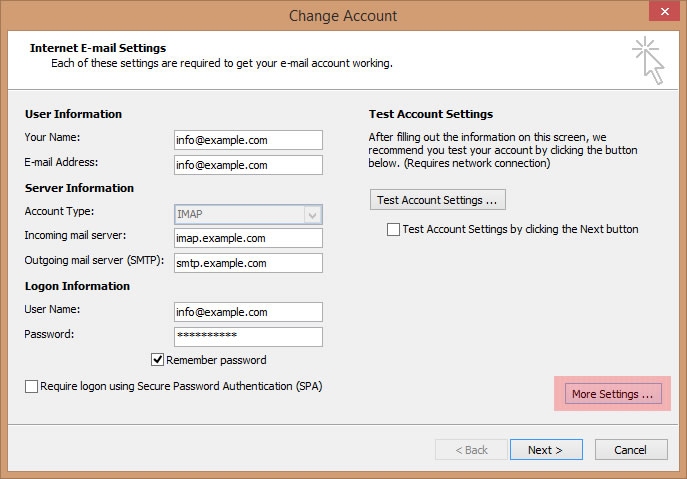This screenshot has width=687, height=479.
Task: Enable Require logon using Secure Password Authentication
Action: [31, 386]
